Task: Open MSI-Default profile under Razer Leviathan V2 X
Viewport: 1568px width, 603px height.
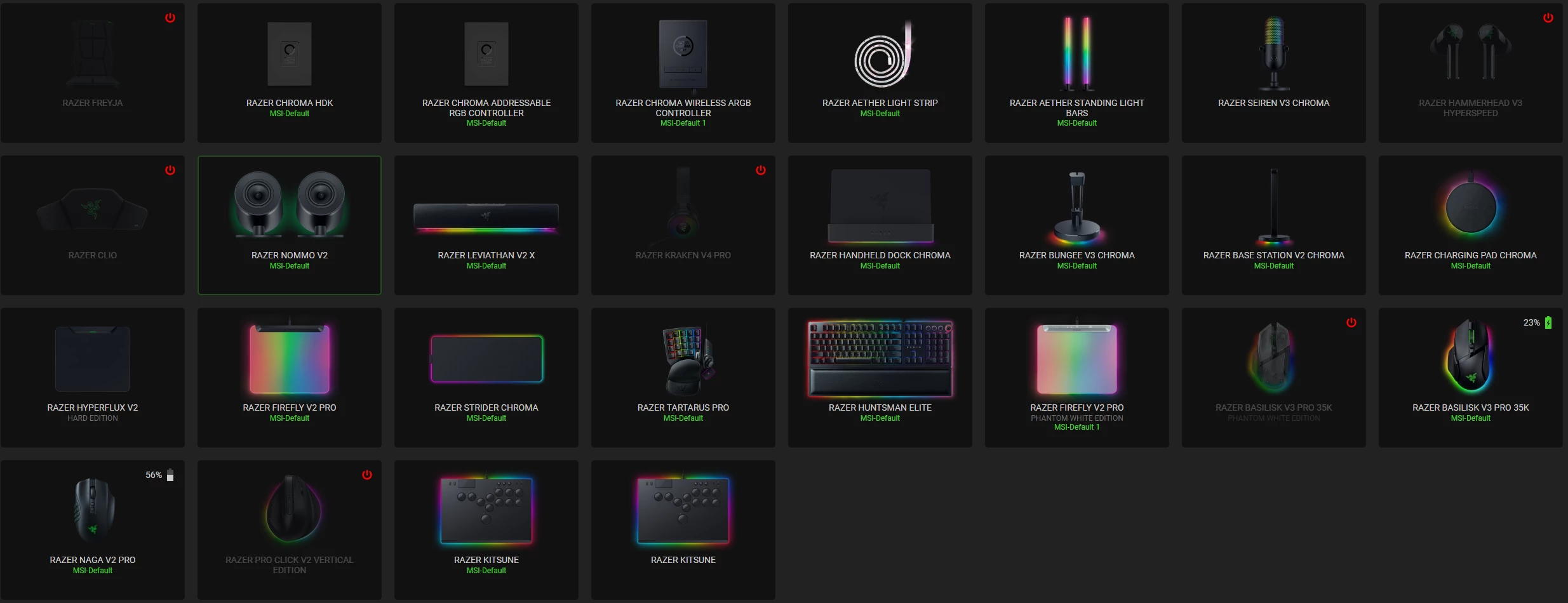Action: (486, 266)
